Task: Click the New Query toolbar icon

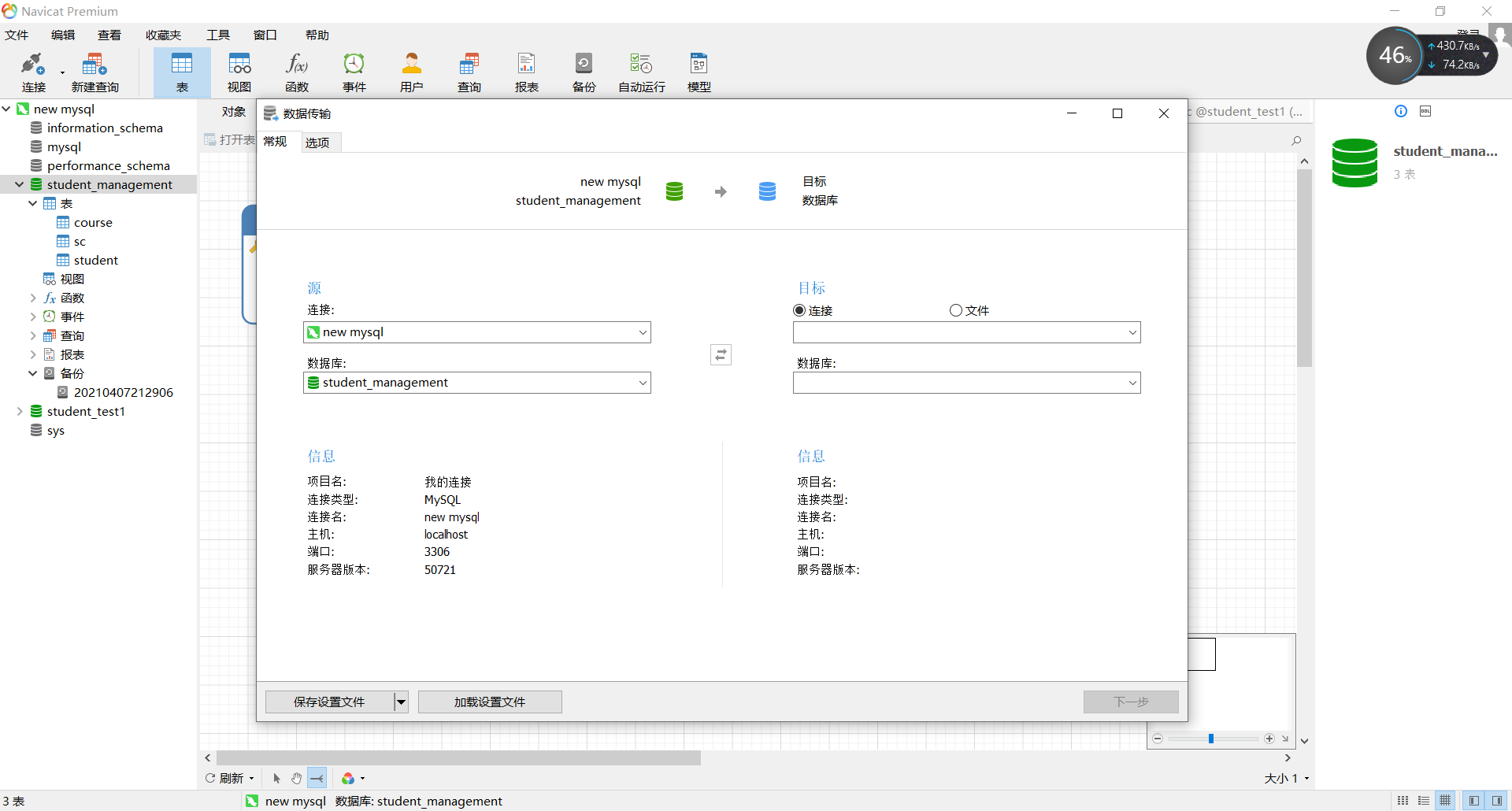Action: click(x=94, y=72)
